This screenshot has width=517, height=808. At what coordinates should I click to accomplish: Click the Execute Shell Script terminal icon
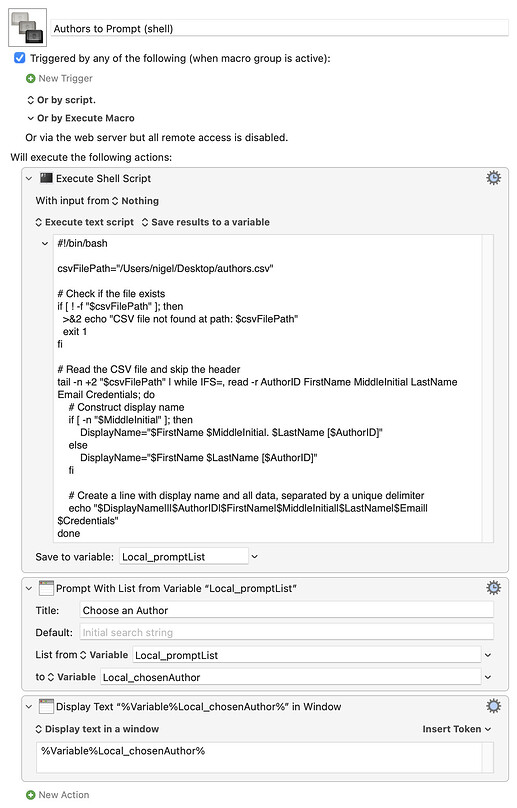[x=46, y=178]
